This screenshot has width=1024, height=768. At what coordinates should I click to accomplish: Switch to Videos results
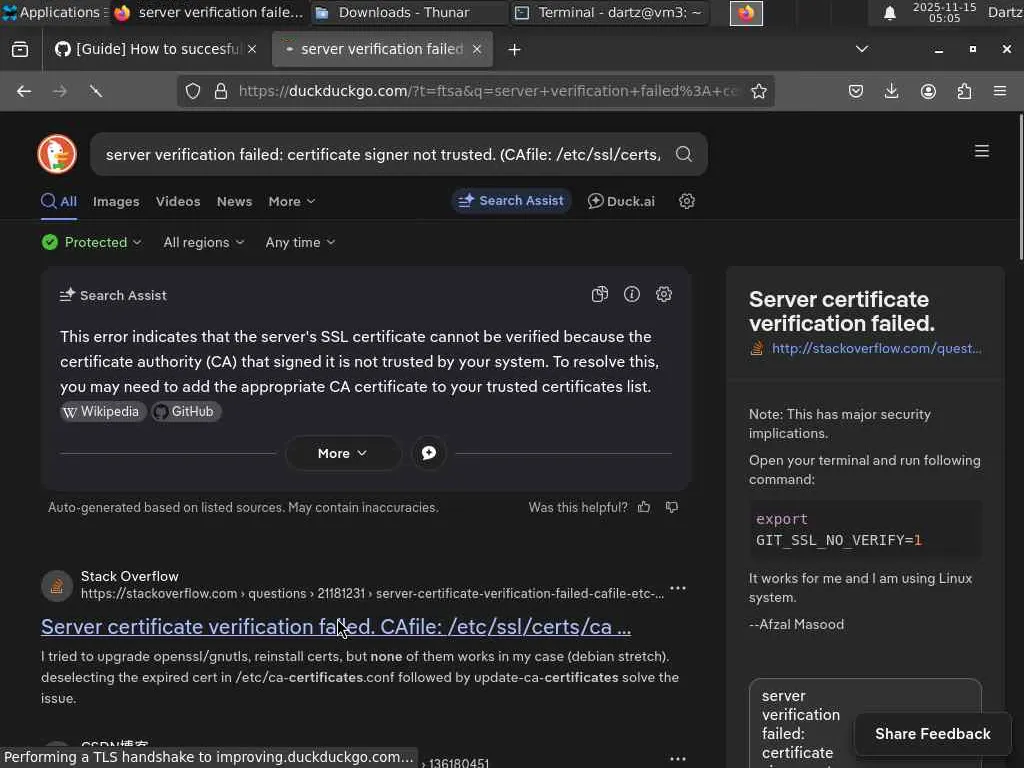[178, 202]
